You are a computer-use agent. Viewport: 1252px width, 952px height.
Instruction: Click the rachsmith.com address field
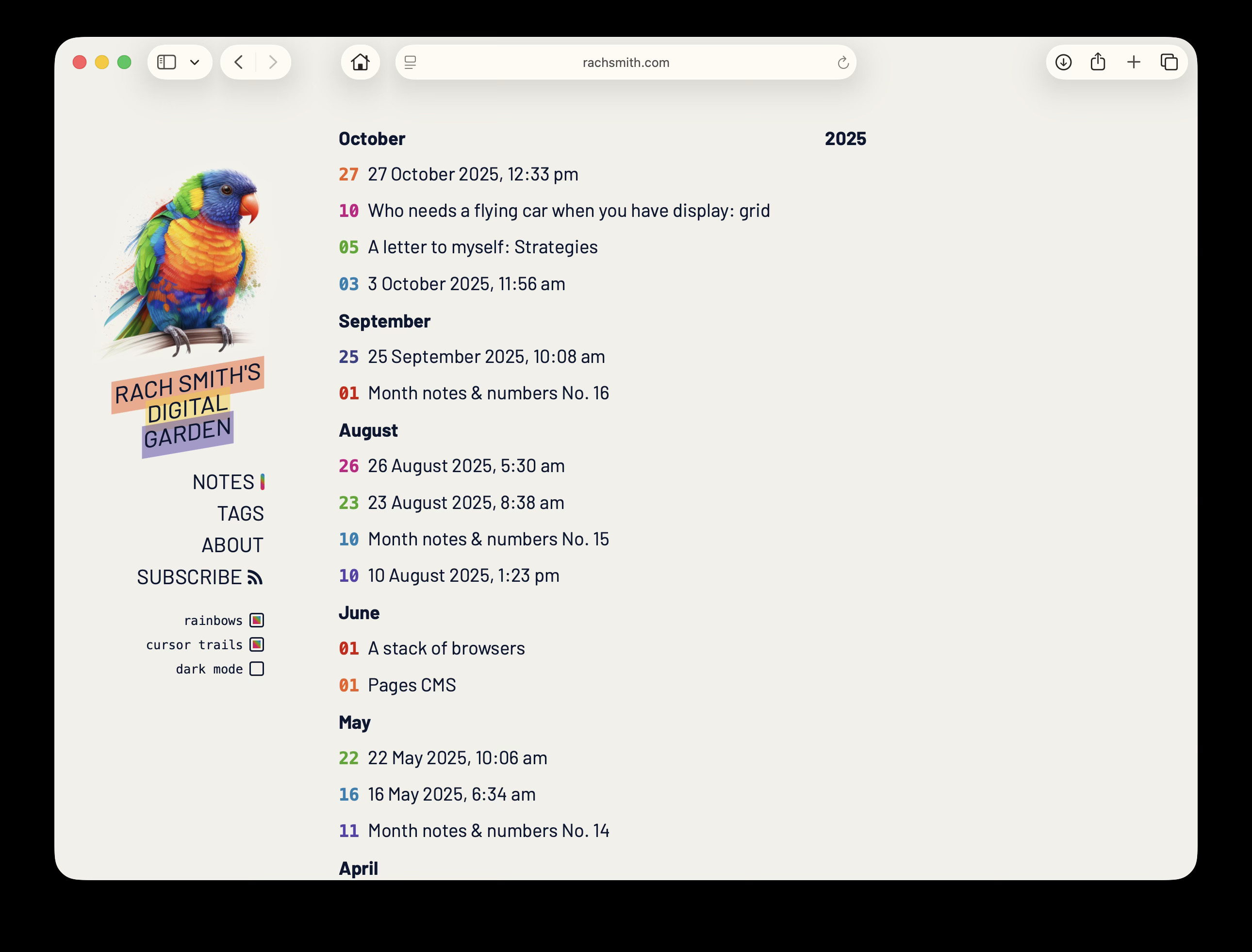pos(626,62)
